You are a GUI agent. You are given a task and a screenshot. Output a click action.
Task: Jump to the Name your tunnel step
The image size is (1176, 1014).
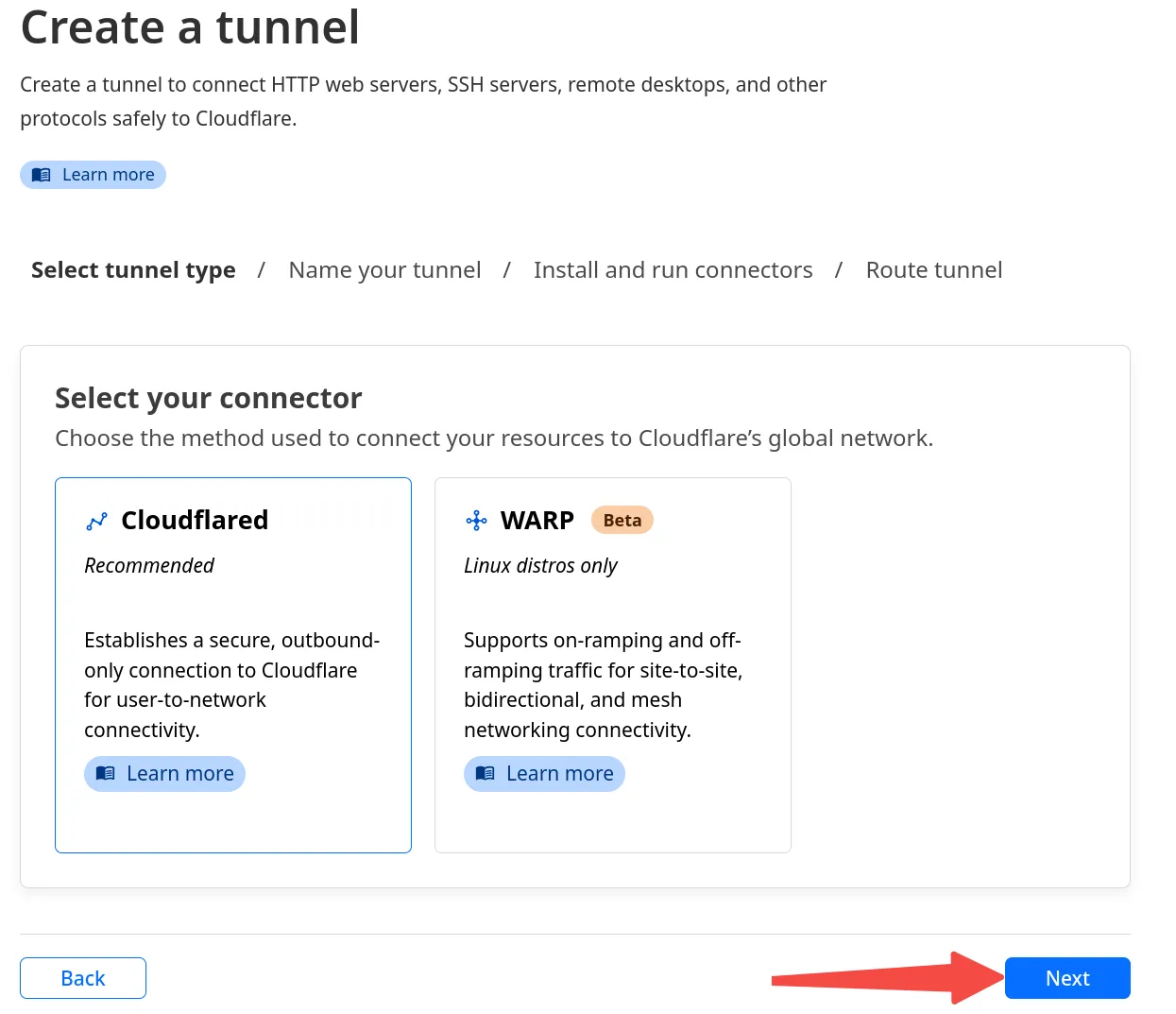(x=384, y=270)
